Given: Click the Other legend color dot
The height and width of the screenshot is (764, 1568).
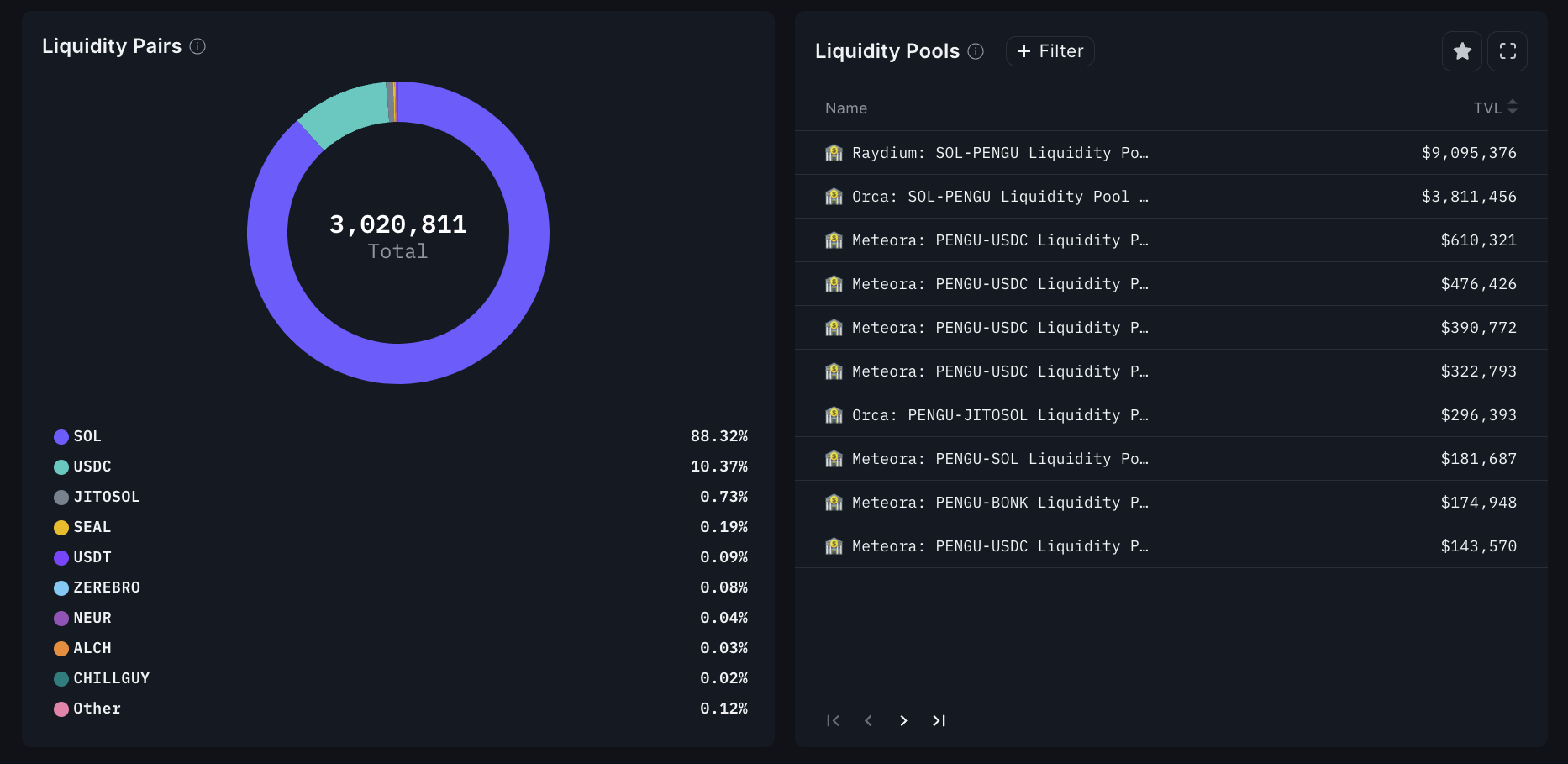Looking at the screenshot, I should pyautogui.click(x=61, y=709).
